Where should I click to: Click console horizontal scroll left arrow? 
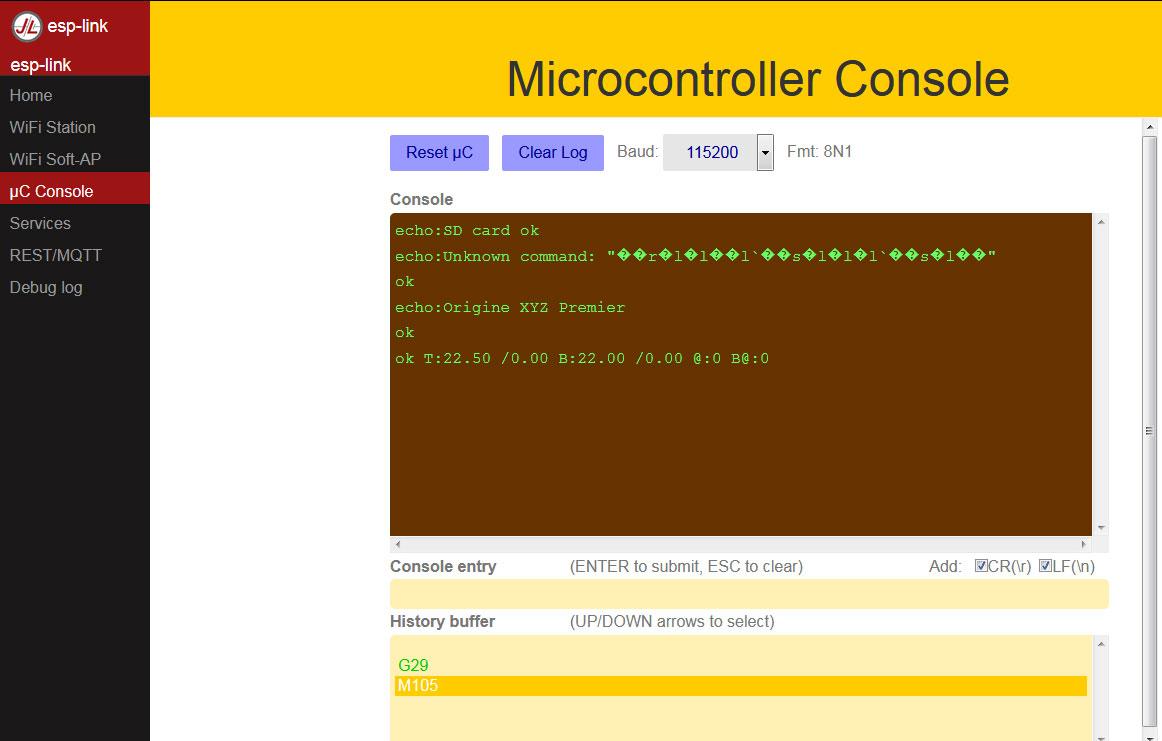[398, 544]
